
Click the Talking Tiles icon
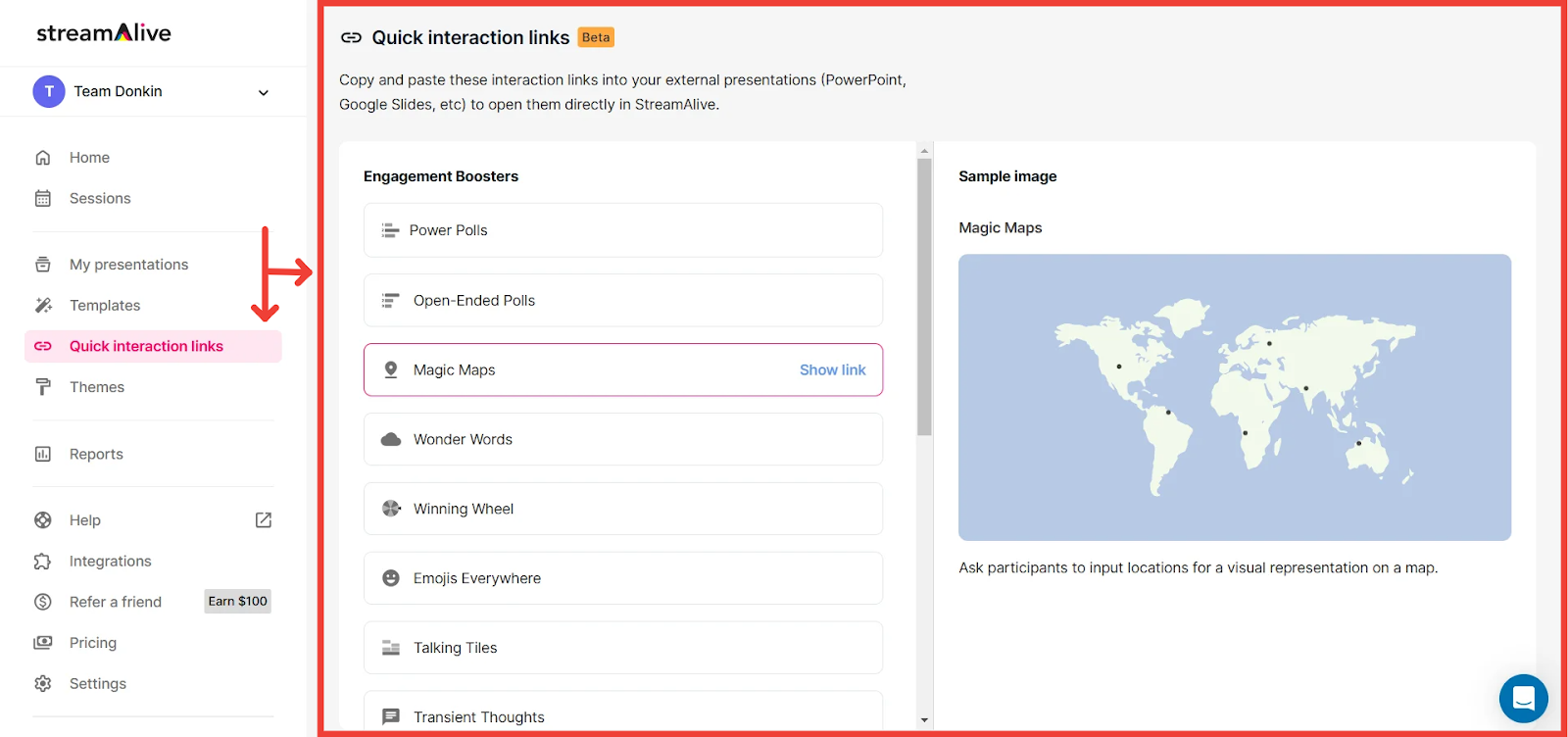(x=391, y=648)
